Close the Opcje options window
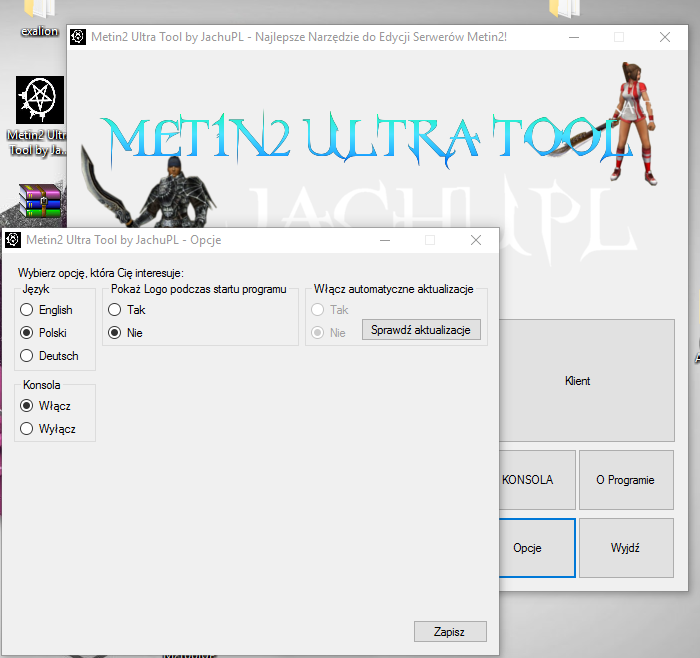 tap(476, 240)
